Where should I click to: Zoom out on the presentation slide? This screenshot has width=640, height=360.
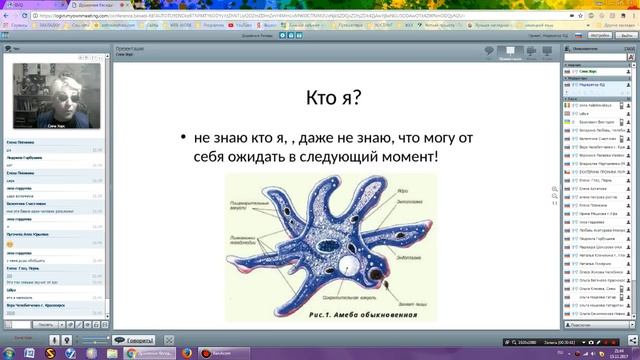554,196
